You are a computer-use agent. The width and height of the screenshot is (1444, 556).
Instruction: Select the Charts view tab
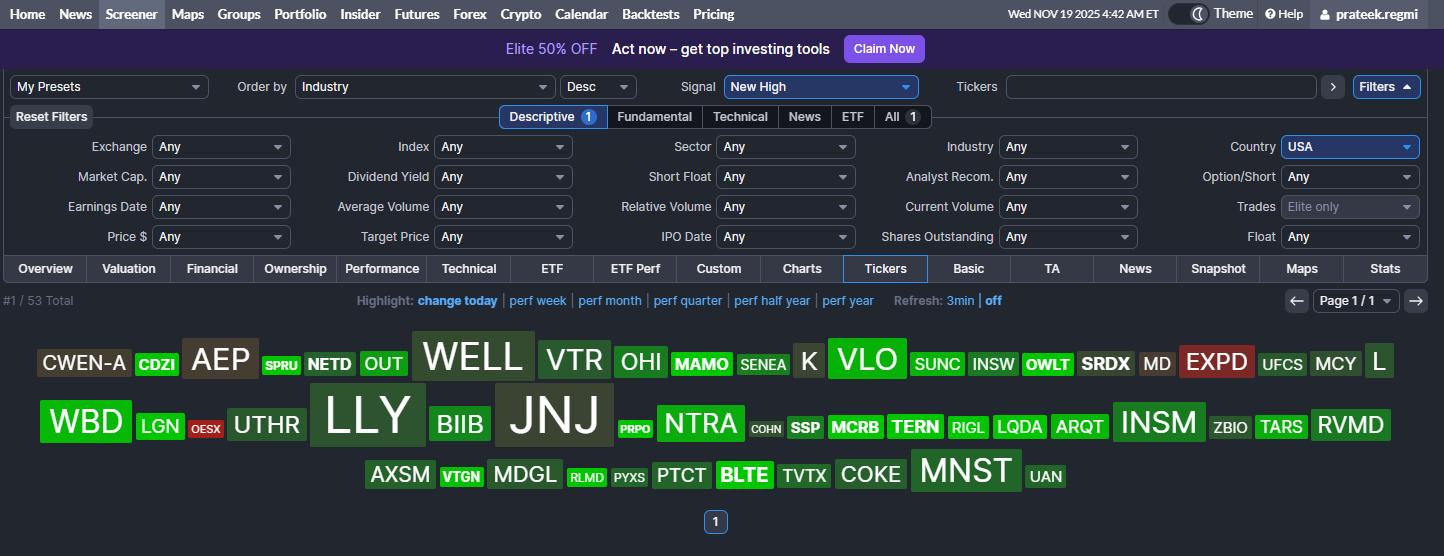(802, 269)
